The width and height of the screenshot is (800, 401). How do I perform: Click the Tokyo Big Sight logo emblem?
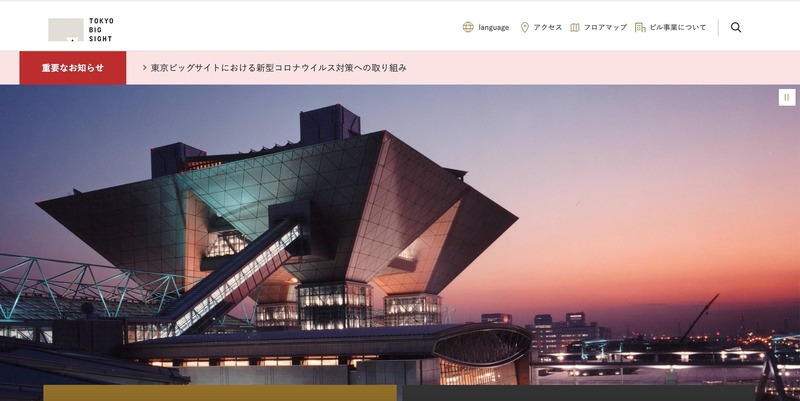[66, 30]
